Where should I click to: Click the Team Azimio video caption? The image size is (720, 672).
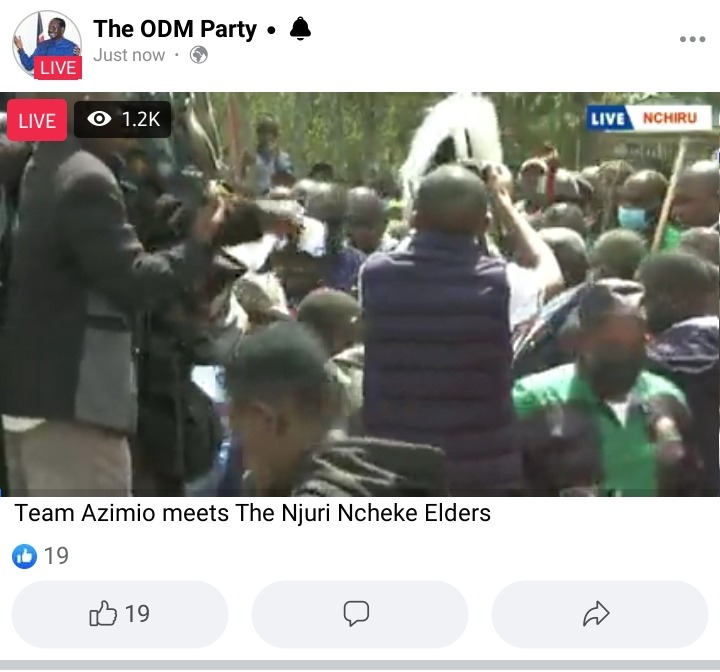(253, 513)
